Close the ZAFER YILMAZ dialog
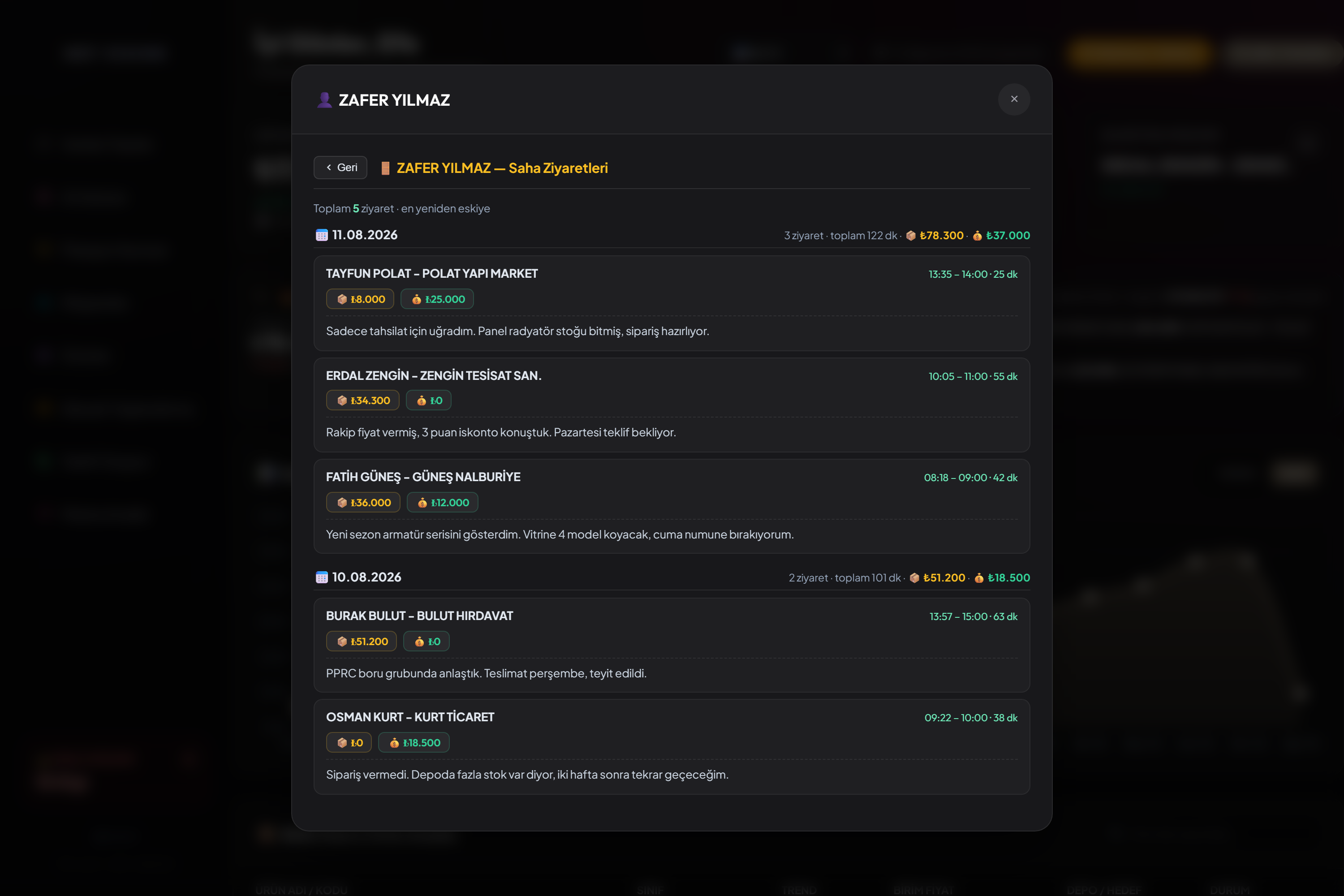Screen dimensions: 1344x896 (1014, 99)
